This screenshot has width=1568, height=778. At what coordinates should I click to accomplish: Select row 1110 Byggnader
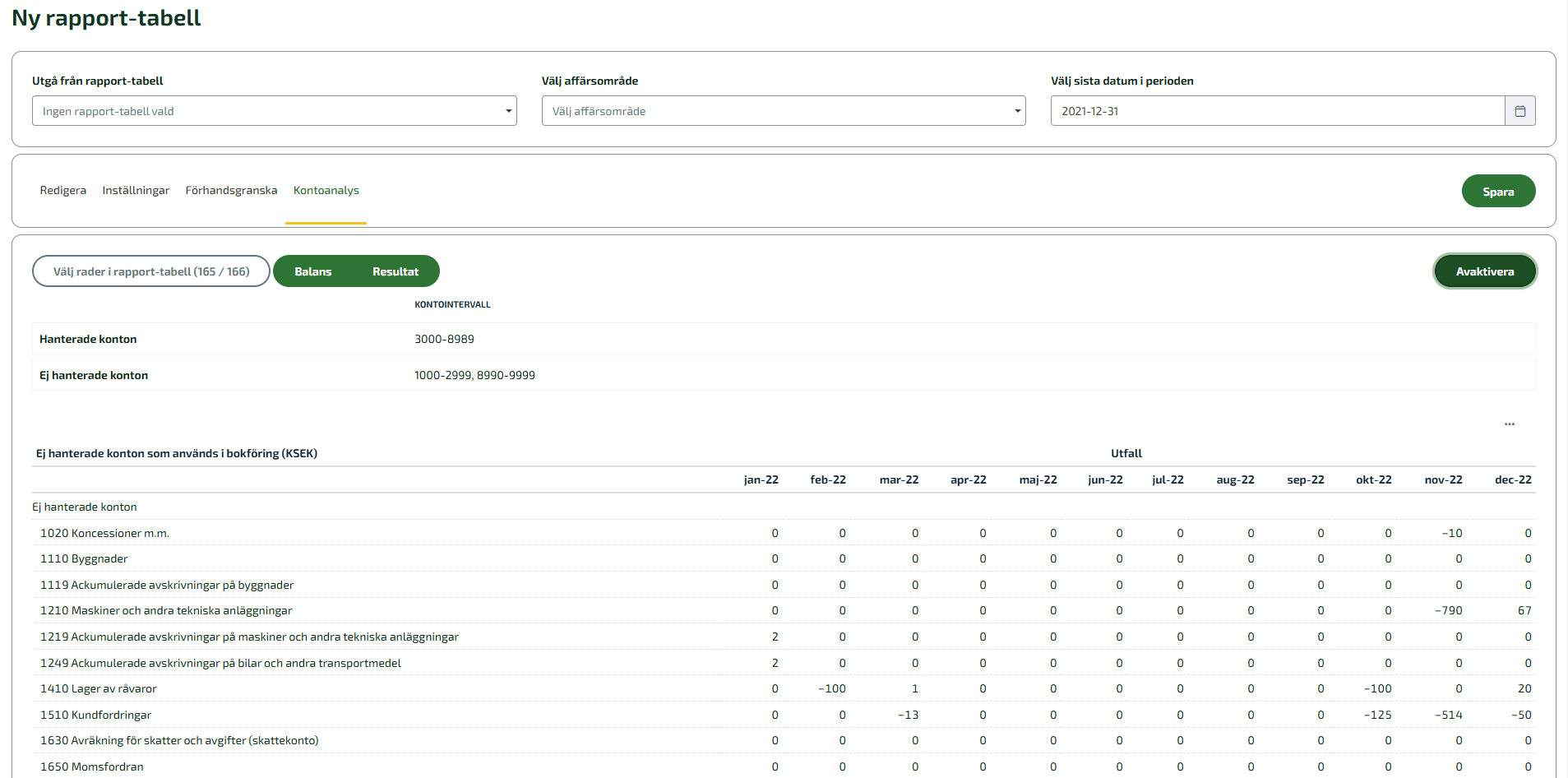tap(784, 558)
